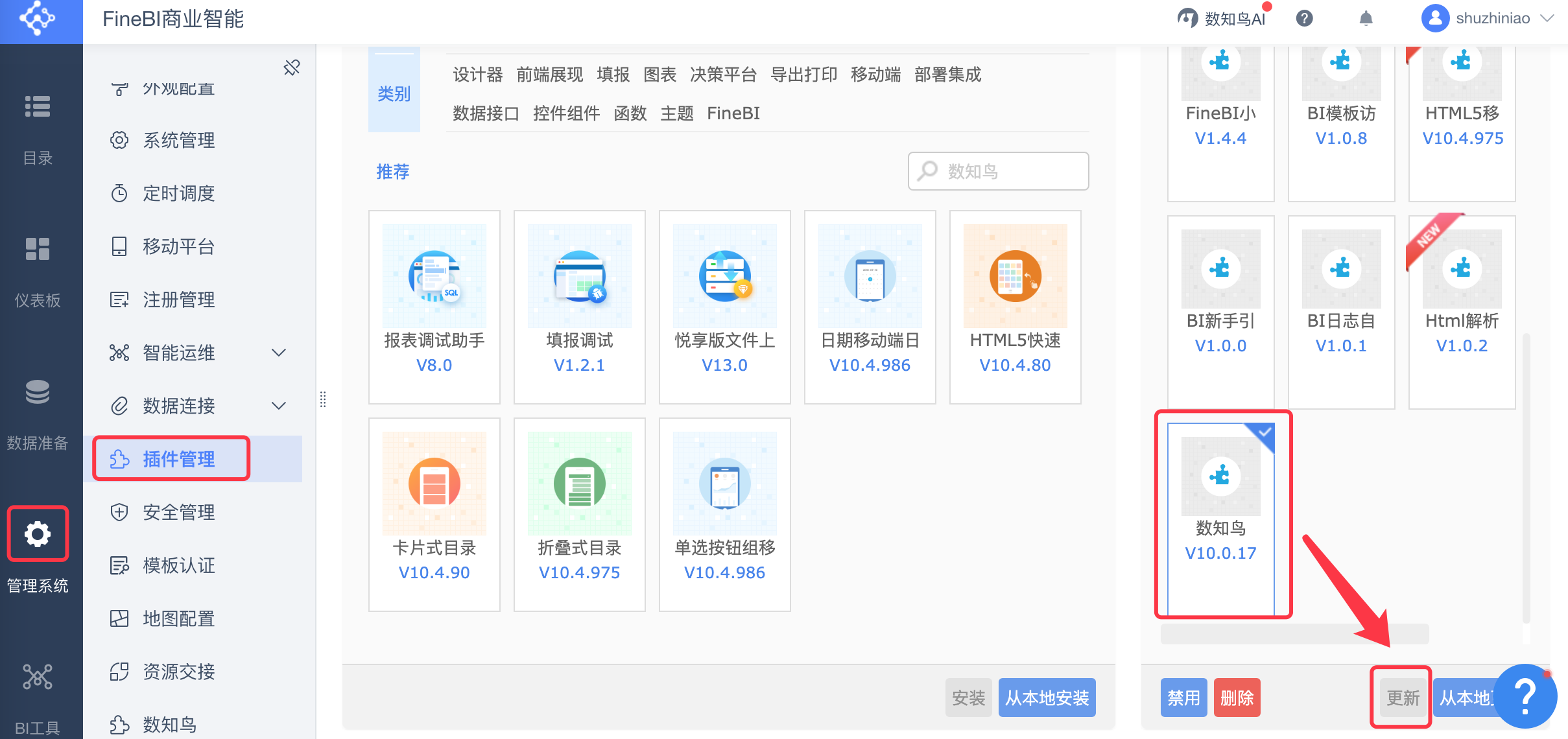This screenshot has height=739, width=1568.
Task: Click the pin icon in sidebar
Action: click(x=292, y=67)
